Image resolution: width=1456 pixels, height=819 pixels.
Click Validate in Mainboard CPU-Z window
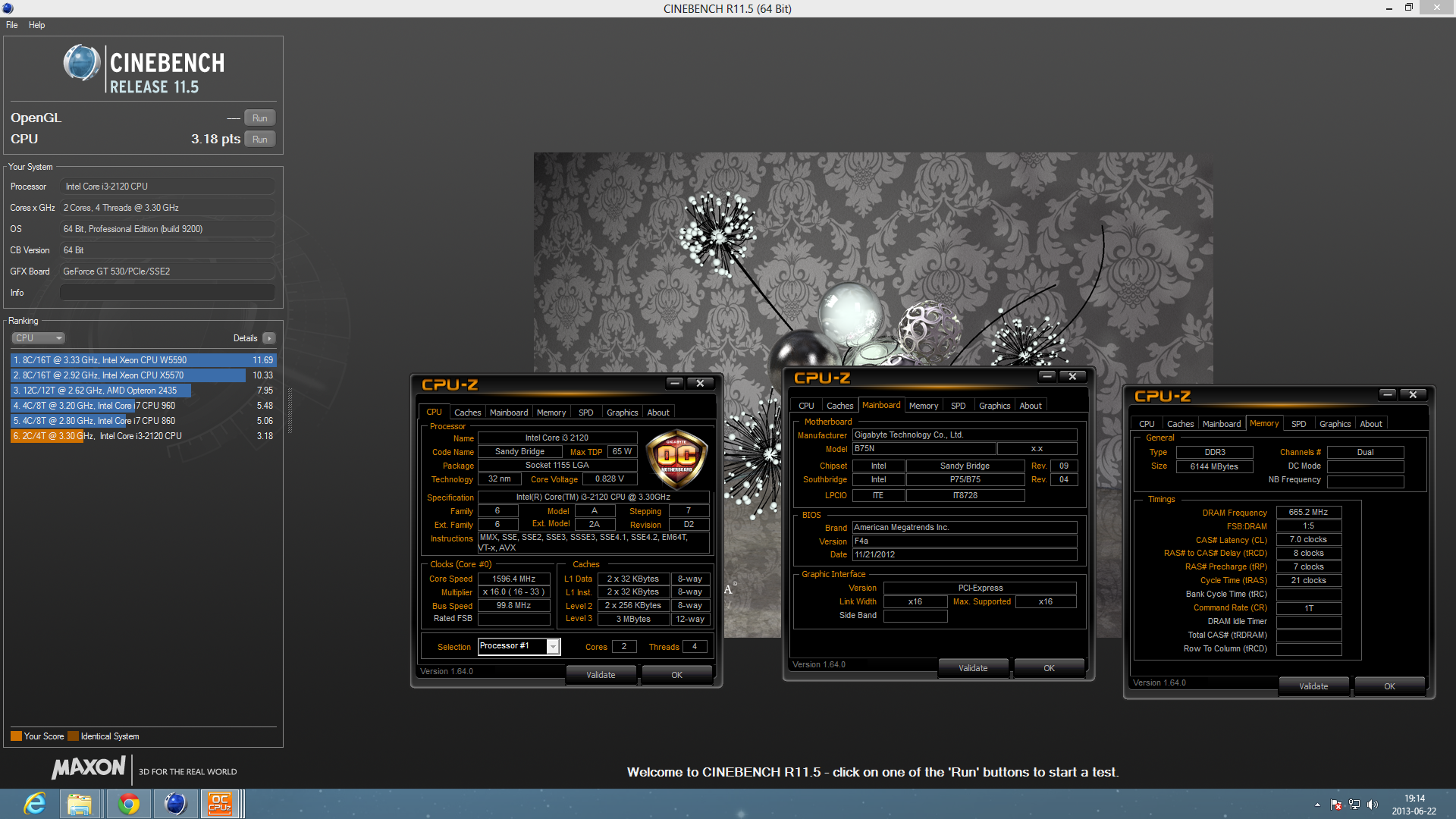tap(973, 668)
